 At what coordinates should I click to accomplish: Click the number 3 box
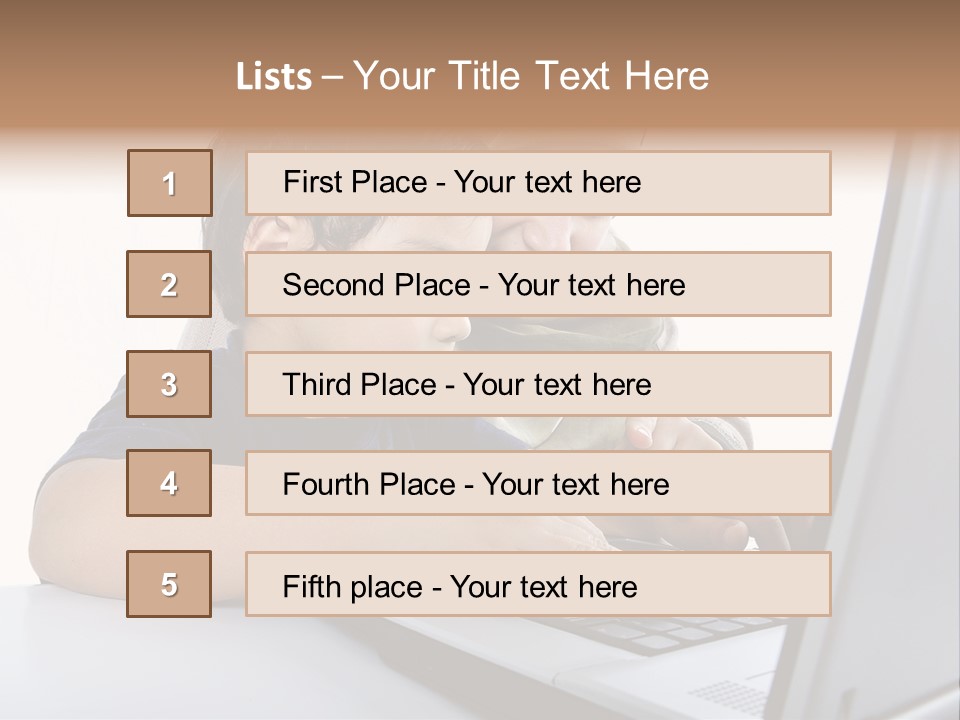(x=169, y=384)
